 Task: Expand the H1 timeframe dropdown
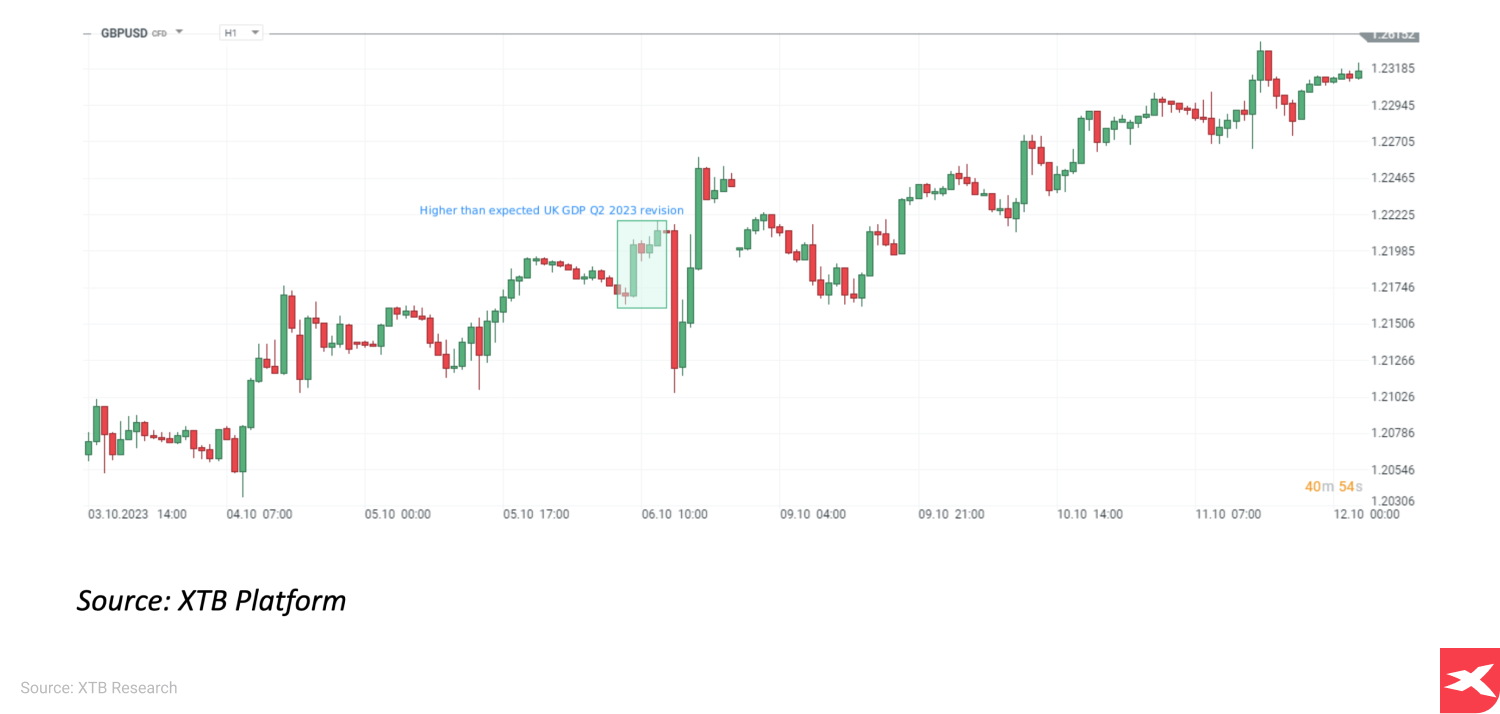click(x=255, y=33)
